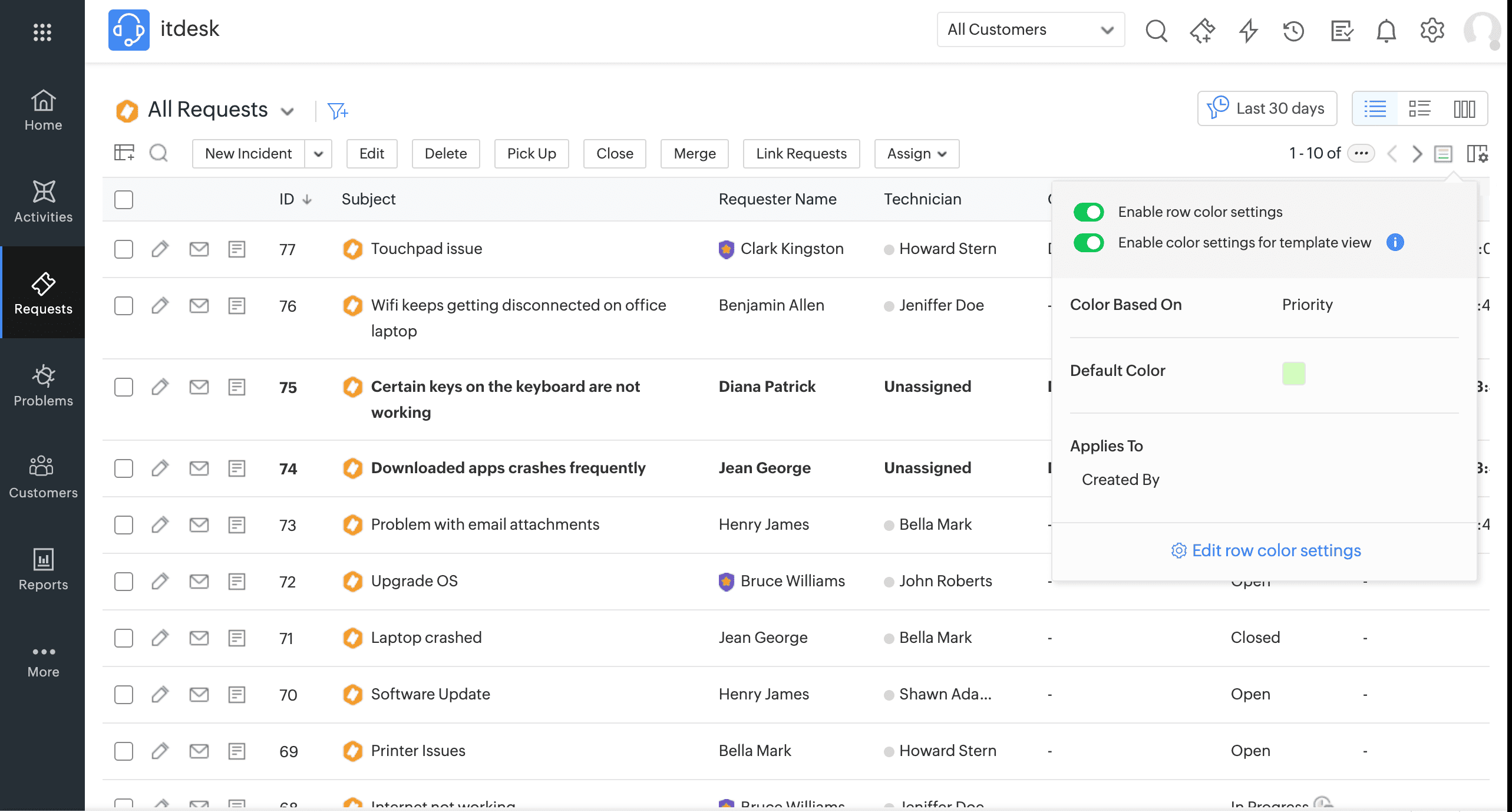This screenshot has height=812, width=1512.
Task: Click the green Default Color swatch
Action: click(1293, 374)
